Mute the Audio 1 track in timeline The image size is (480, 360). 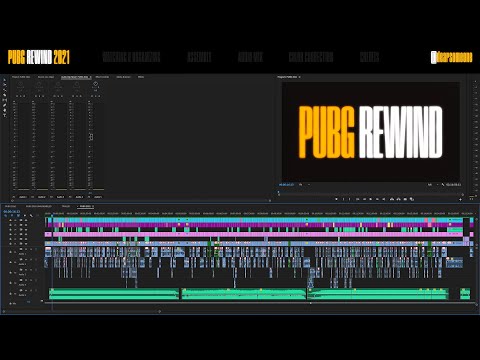point(26,249)
